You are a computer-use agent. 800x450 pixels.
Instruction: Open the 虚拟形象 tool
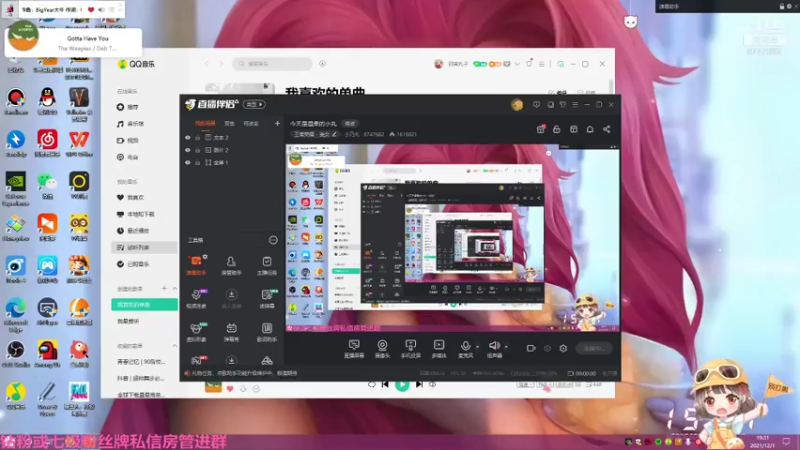[196, 332]
